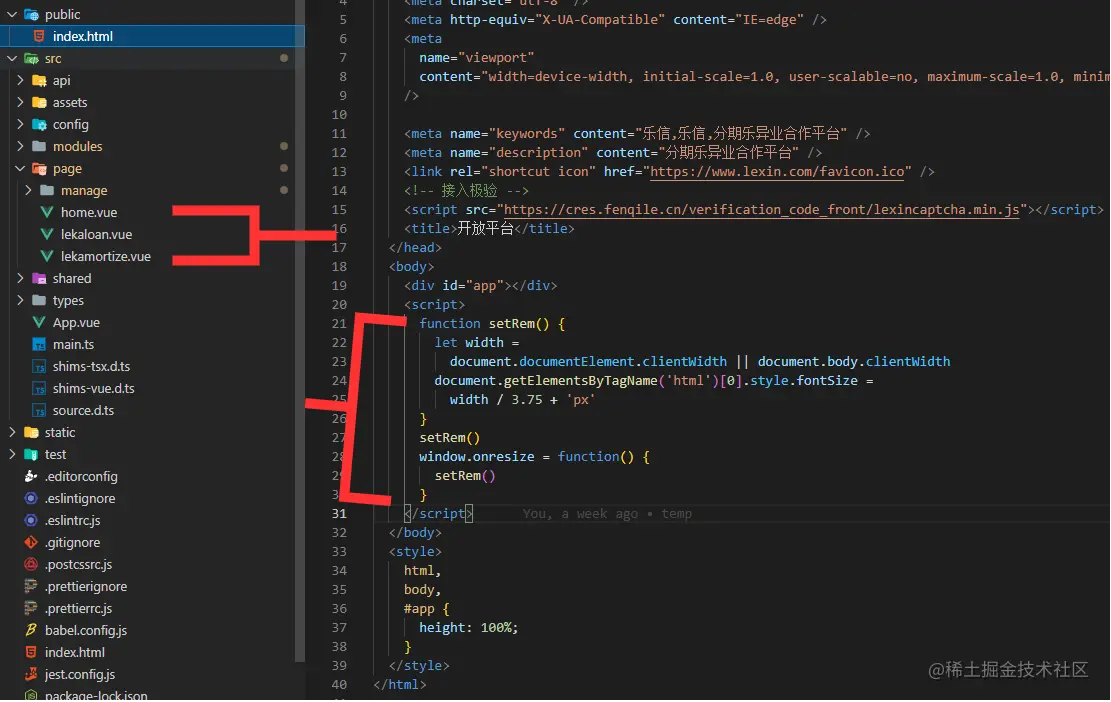
Task: Click the Vue icon beside lekamortize.vue
Action: 47,256
